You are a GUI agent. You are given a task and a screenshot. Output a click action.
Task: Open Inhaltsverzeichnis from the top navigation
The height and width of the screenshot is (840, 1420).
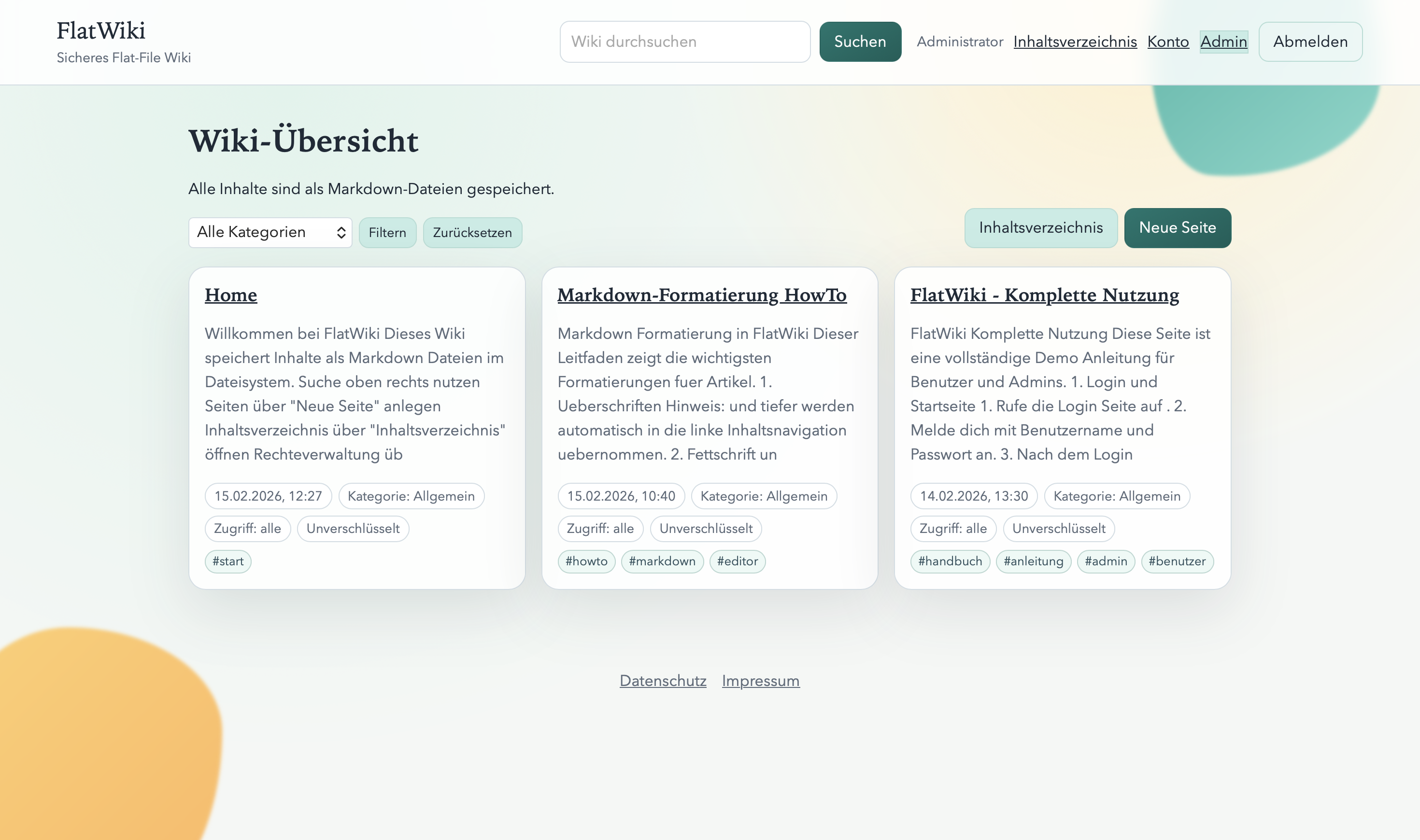tap(1075, 42)
